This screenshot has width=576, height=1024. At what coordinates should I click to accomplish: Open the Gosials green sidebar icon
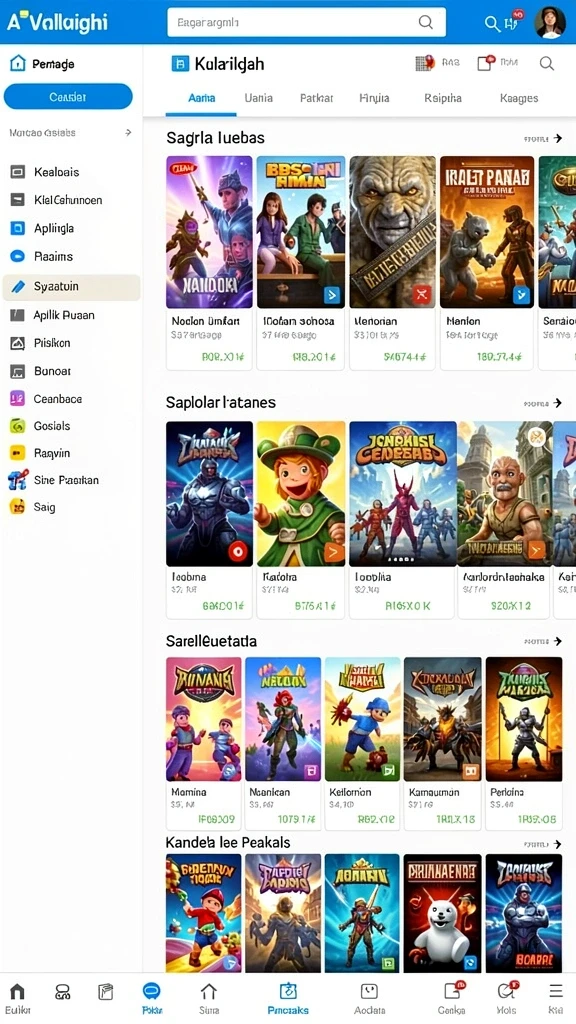click(18, 426)
